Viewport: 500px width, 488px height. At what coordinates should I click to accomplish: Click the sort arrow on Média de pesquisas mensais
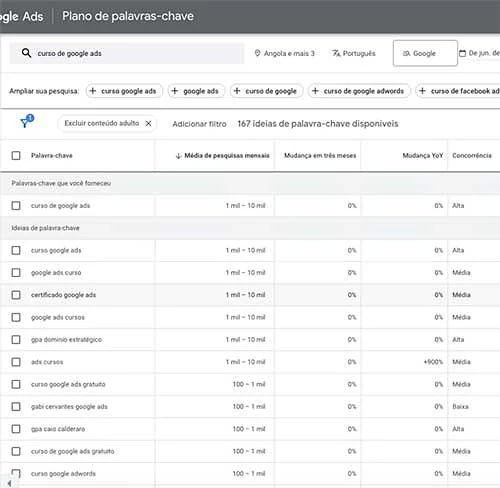point(179,156)
